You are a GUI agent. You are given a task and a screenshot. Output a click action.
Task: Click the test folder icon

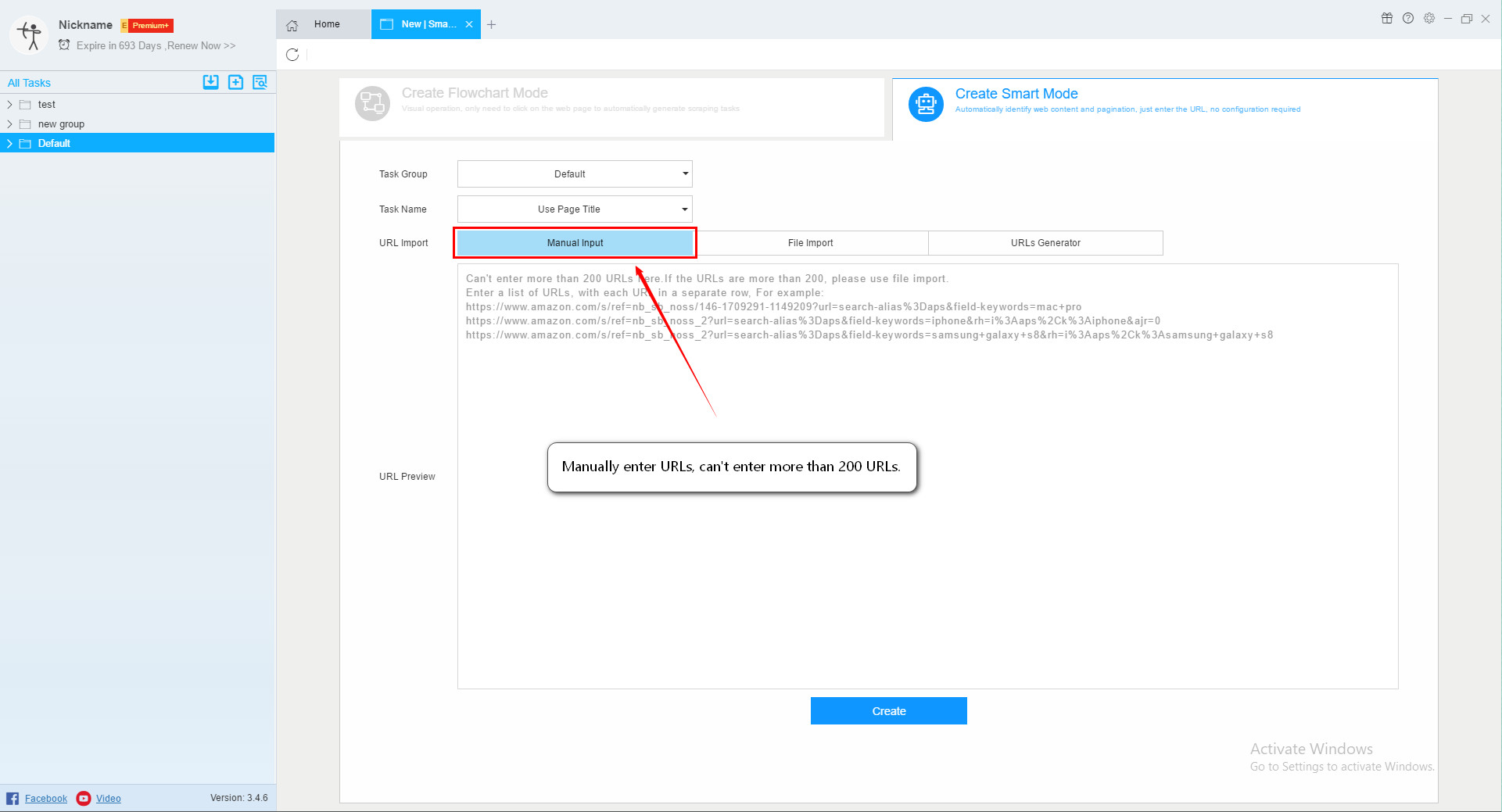coord(25,105)
